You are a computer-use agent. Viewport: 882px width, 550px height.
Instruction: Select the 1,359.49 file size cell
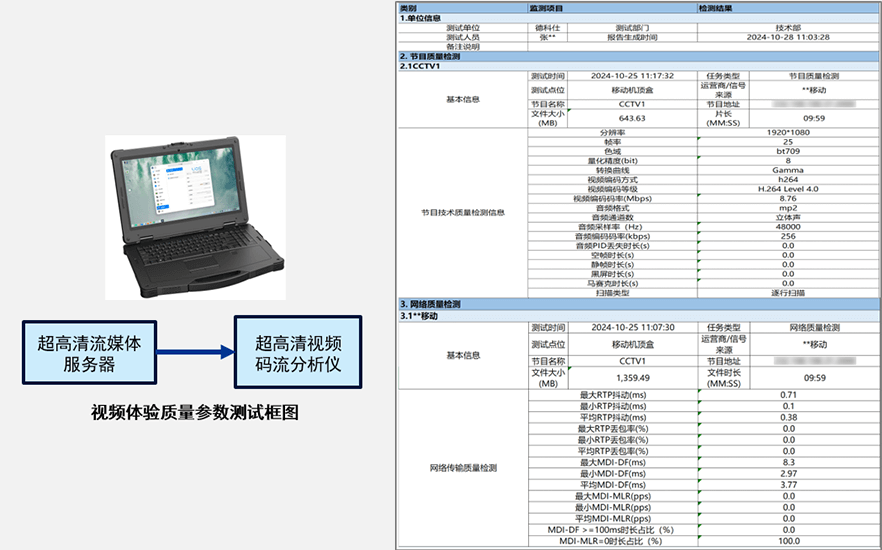(632, 378)
